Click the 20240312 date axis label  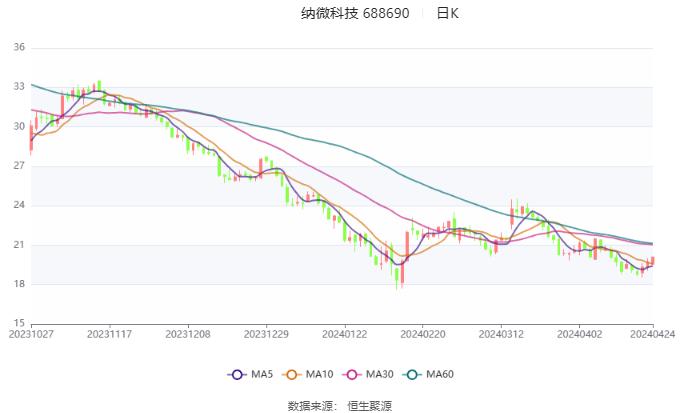pos(501,334)
